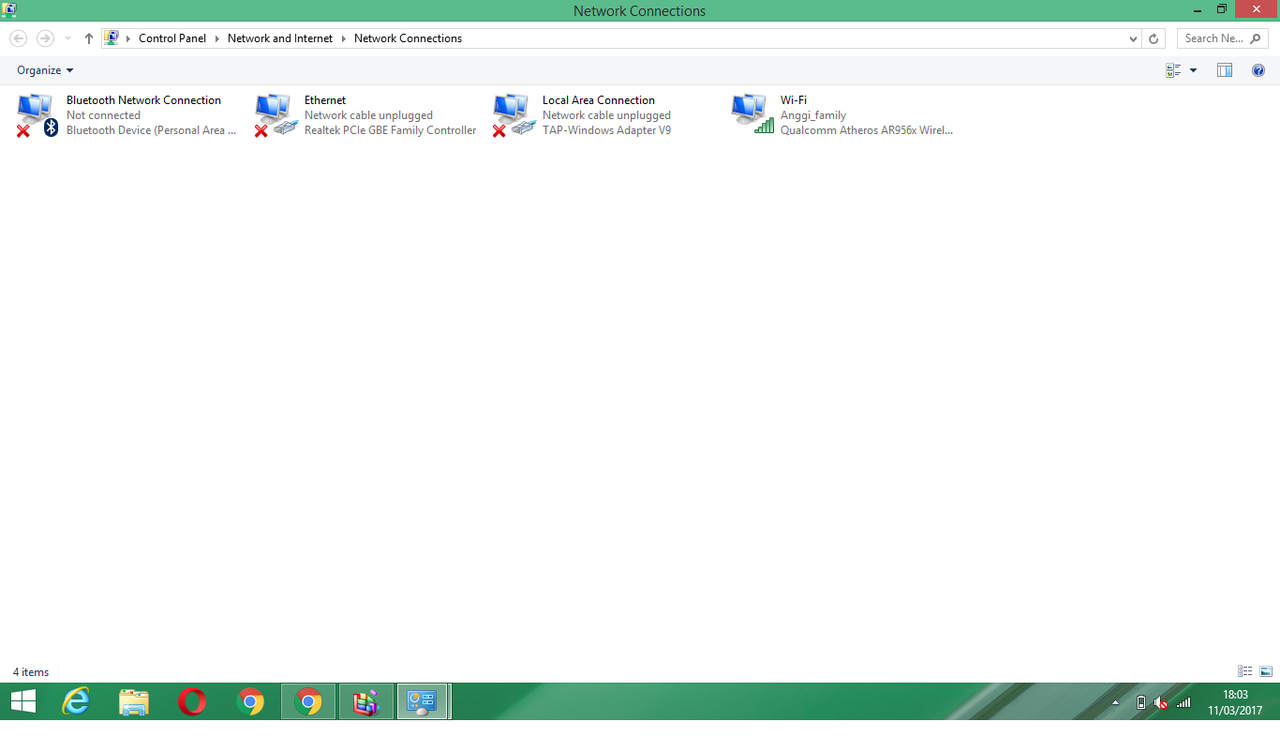Open File Explorer from the taskbar
Image resolution: width=1280 pixels, height=737 pixels.
coord(134,701)
